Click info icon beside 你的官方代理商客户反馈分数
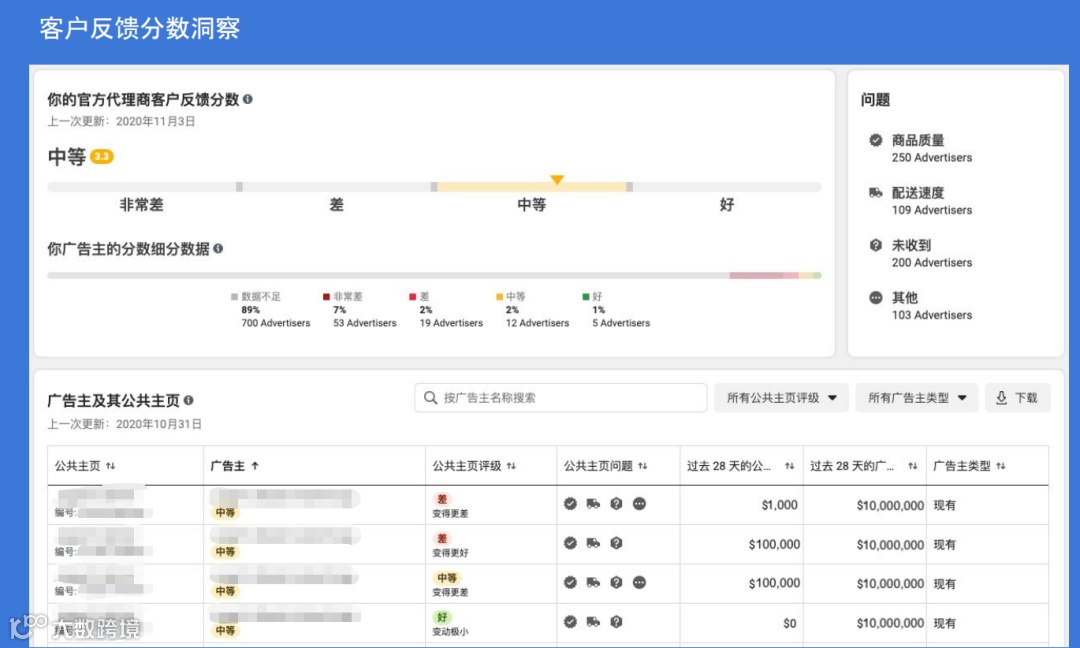The height and width of the screenshot is (648, 1080). (x=248, y=99)
